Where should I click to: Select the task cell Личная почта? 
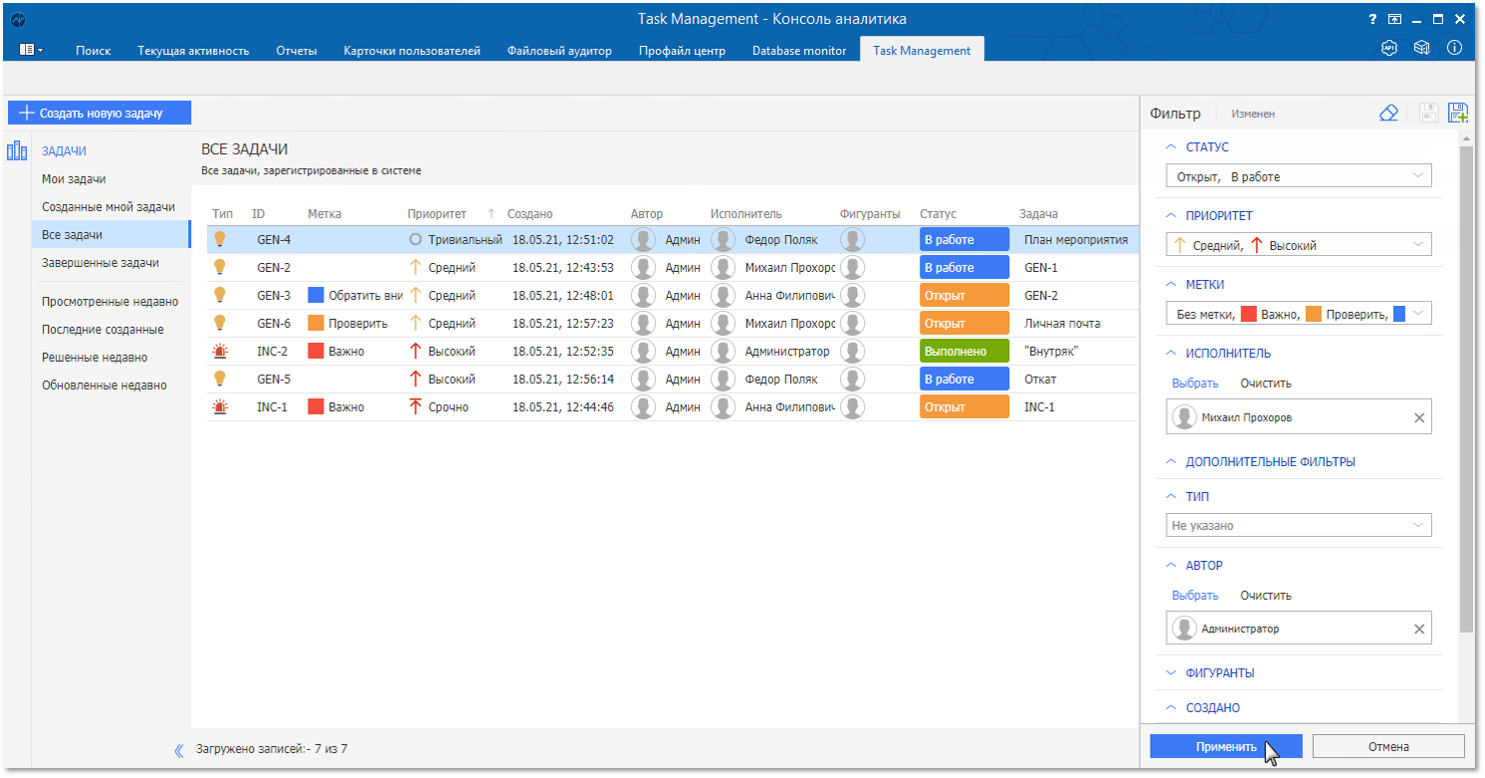(x=1062, y=323)
